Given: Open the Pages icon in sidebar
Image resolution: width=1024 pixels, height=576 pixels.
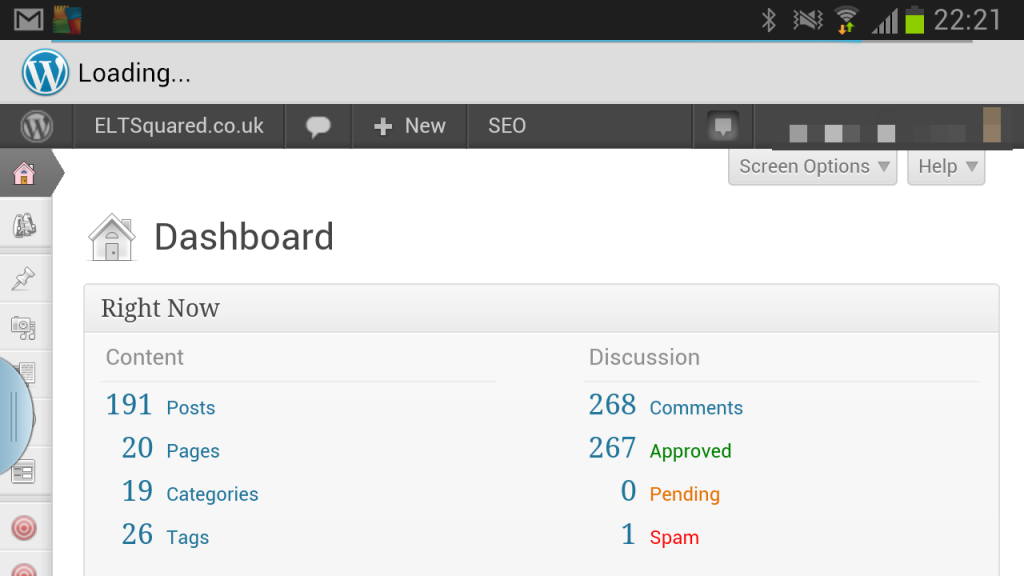Looking at the screenshot, I should pyautogui.click(x=27, y=374).
